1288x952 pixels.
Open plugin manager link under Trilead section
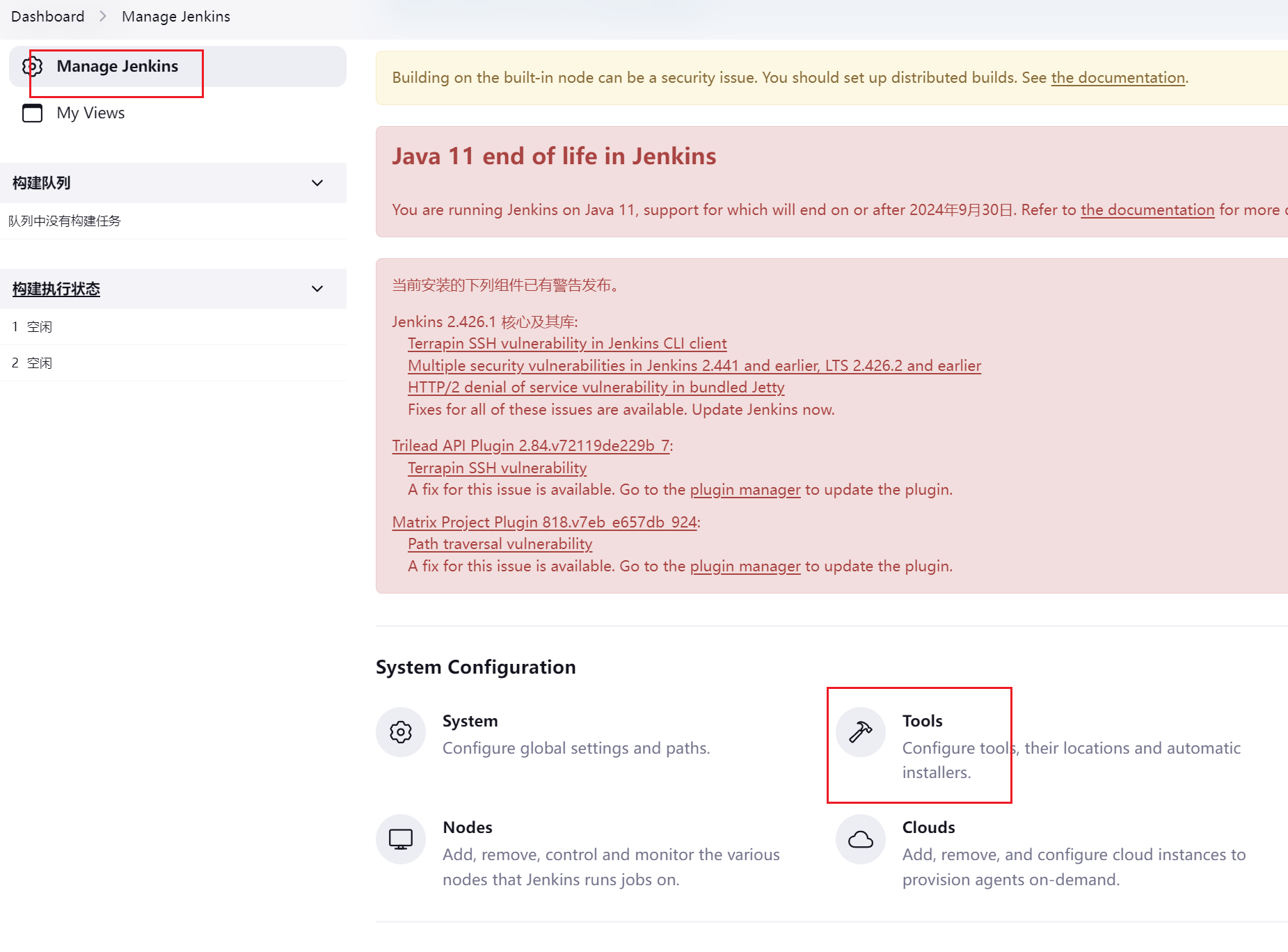tap(745, 489)
